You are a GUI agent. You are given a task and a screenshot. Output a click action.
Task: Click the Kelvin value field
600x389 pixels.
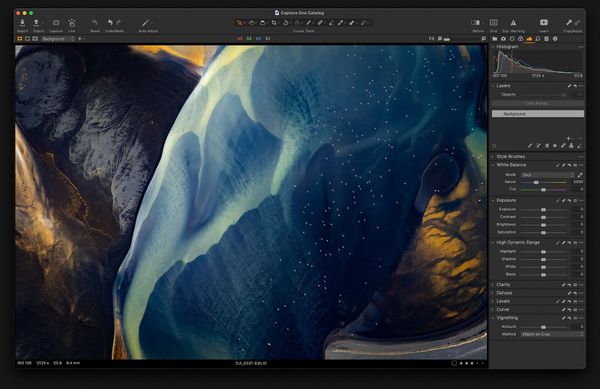[x=577, y=182]
